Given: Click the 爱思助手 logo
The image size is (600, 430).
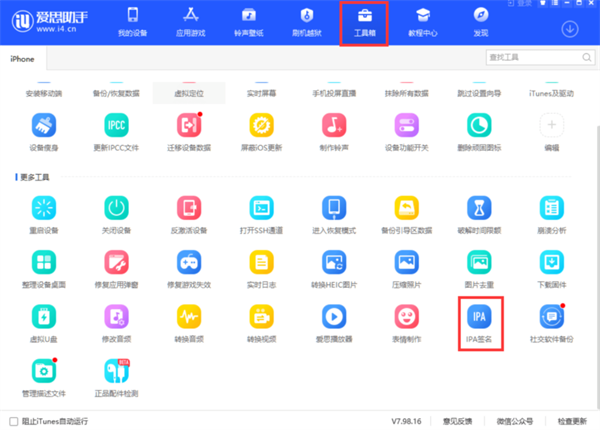Looking at the screenshot, I should [50, 21].
